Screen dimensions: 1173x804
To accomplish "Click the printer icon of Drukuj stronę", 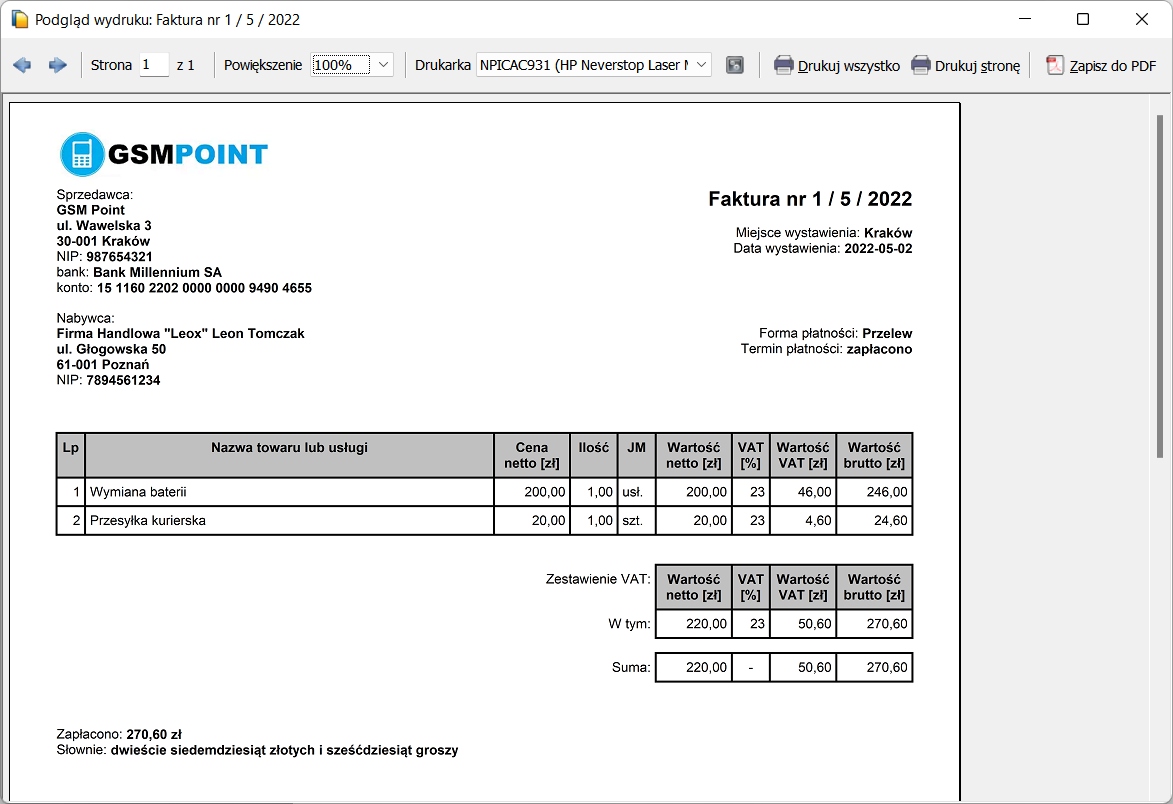I will point(921,65).
